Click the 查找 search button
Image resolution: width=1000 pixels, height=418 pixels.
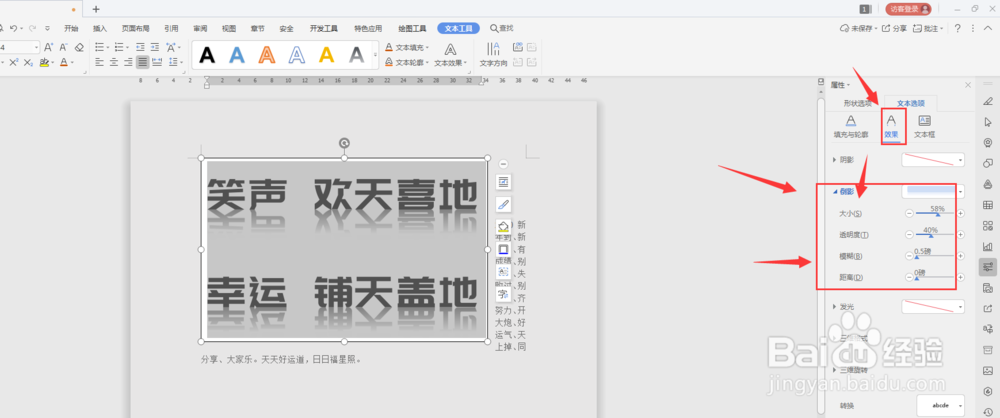pyautogui.click(x=502, y=28)
